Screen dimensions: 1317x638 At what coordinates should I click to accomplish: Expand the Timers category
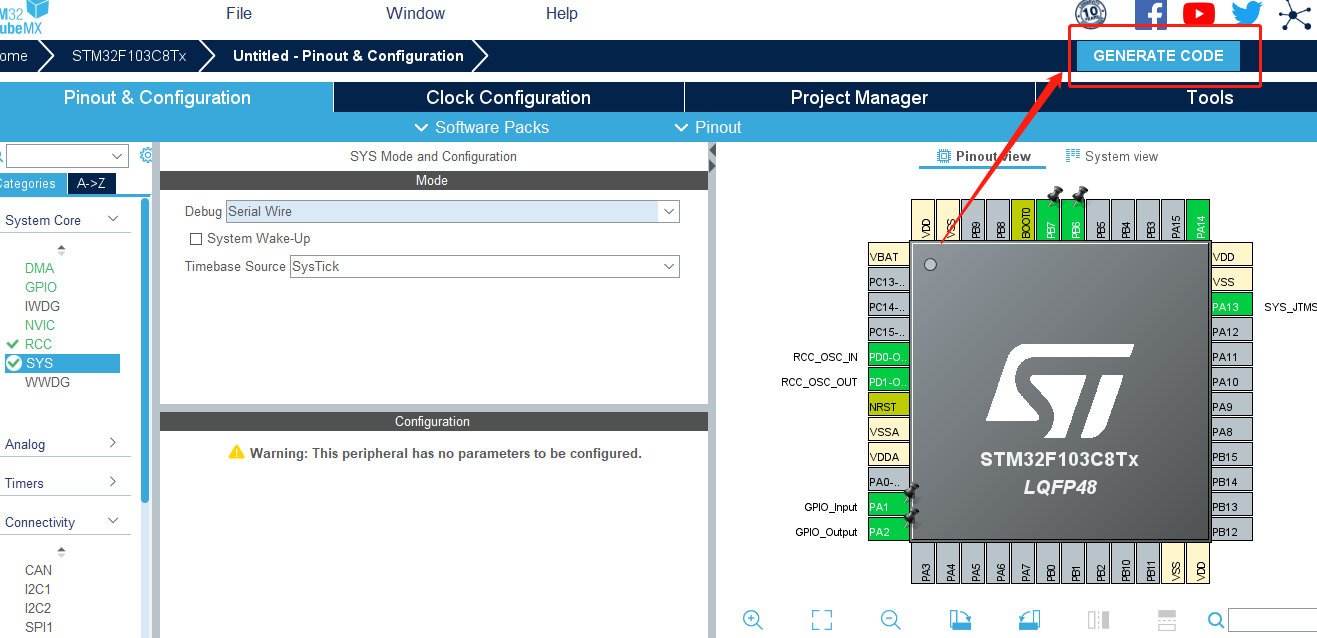pyautogui.click(x=112, y=482)
